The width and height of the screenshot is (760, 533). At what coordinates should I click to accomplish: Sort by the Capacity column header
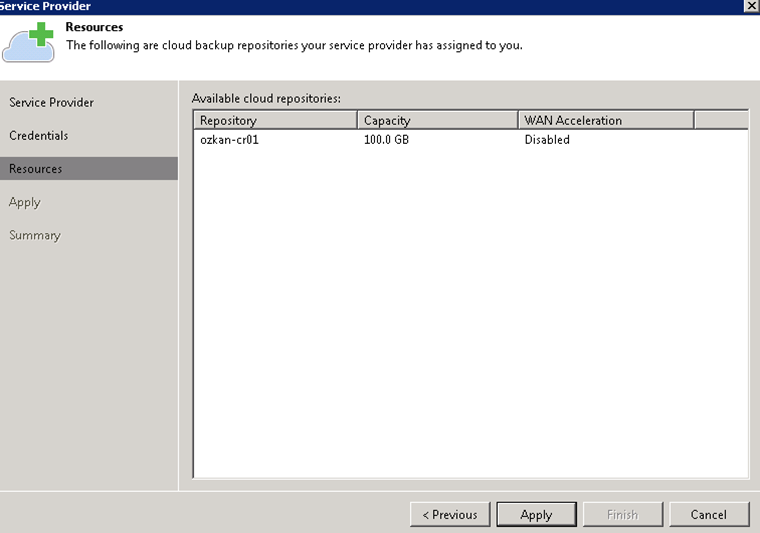438,120
